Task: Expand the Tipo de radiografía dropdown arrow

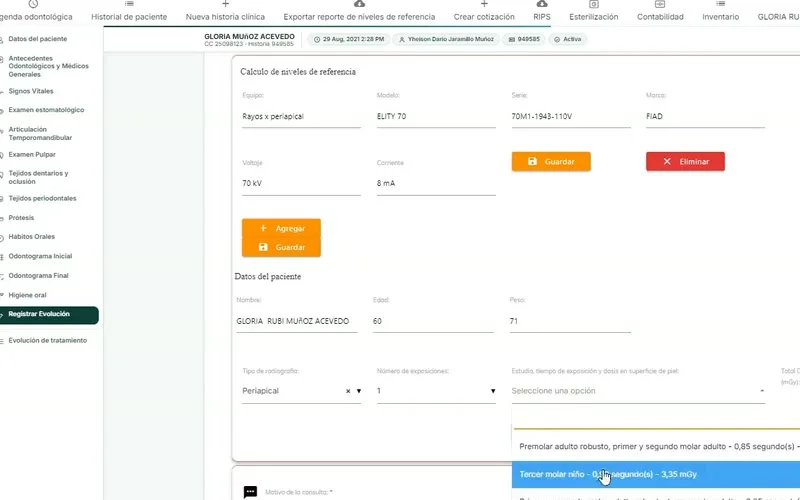Action: [359, 391]
